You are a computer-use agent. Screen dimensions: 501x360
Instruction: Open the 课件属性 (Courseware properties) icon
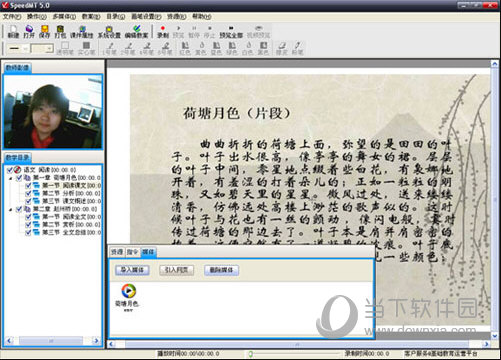[x=82, y=32]
